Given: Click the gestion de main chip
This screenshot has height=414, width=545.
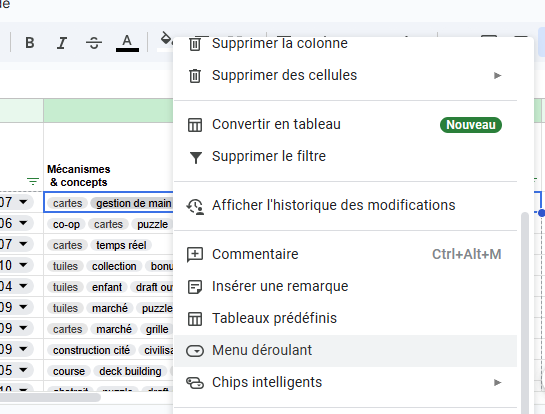Looking at the screenshot, I should click(133, 203).
